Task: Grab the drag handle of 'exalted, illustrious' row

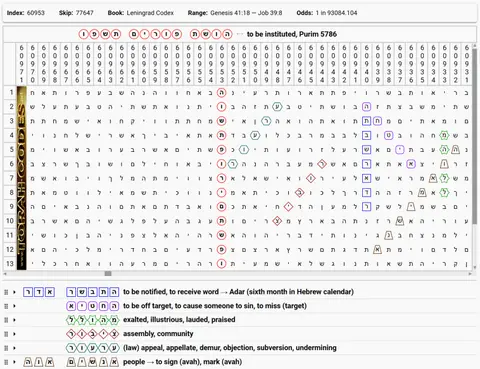Action: [6, 320]
